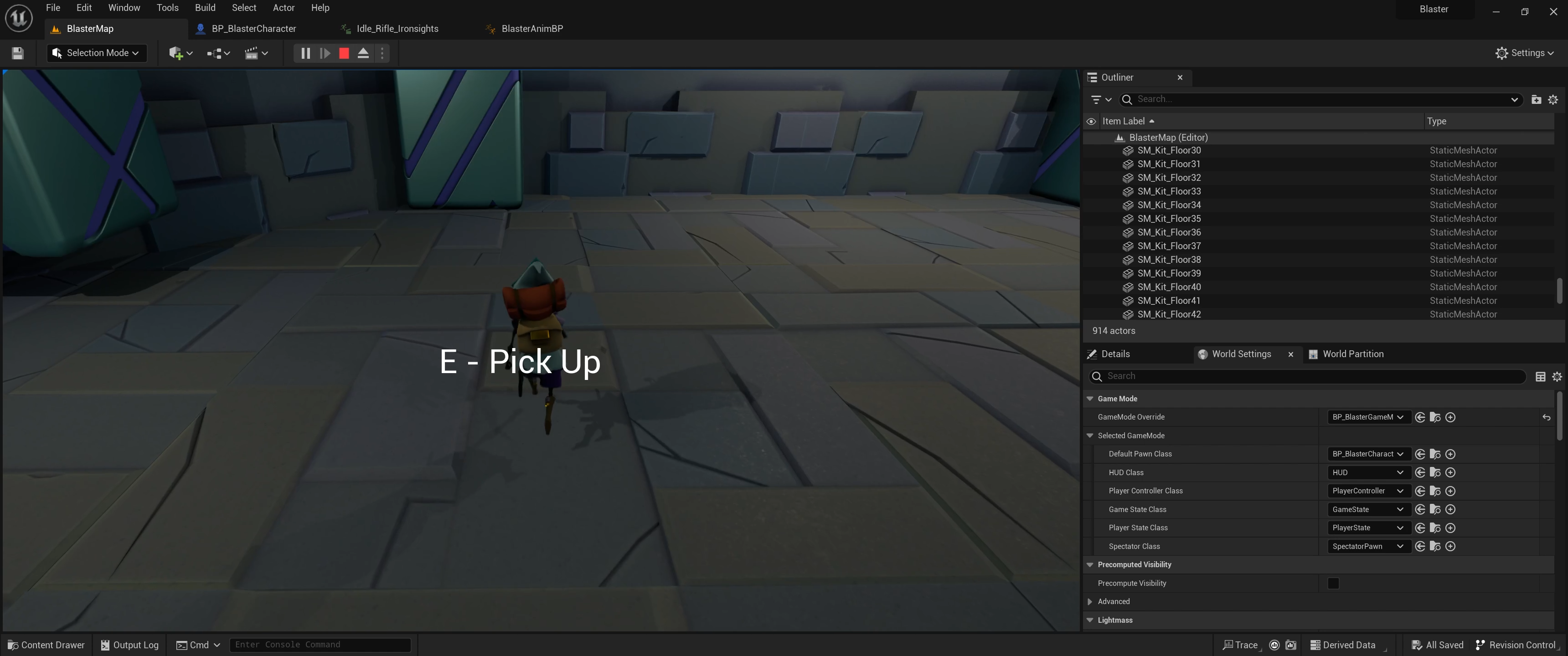The height and width of the screenshot is (656, 1568).
Task: Click the Save current level icon
Action: click(18, 54)
